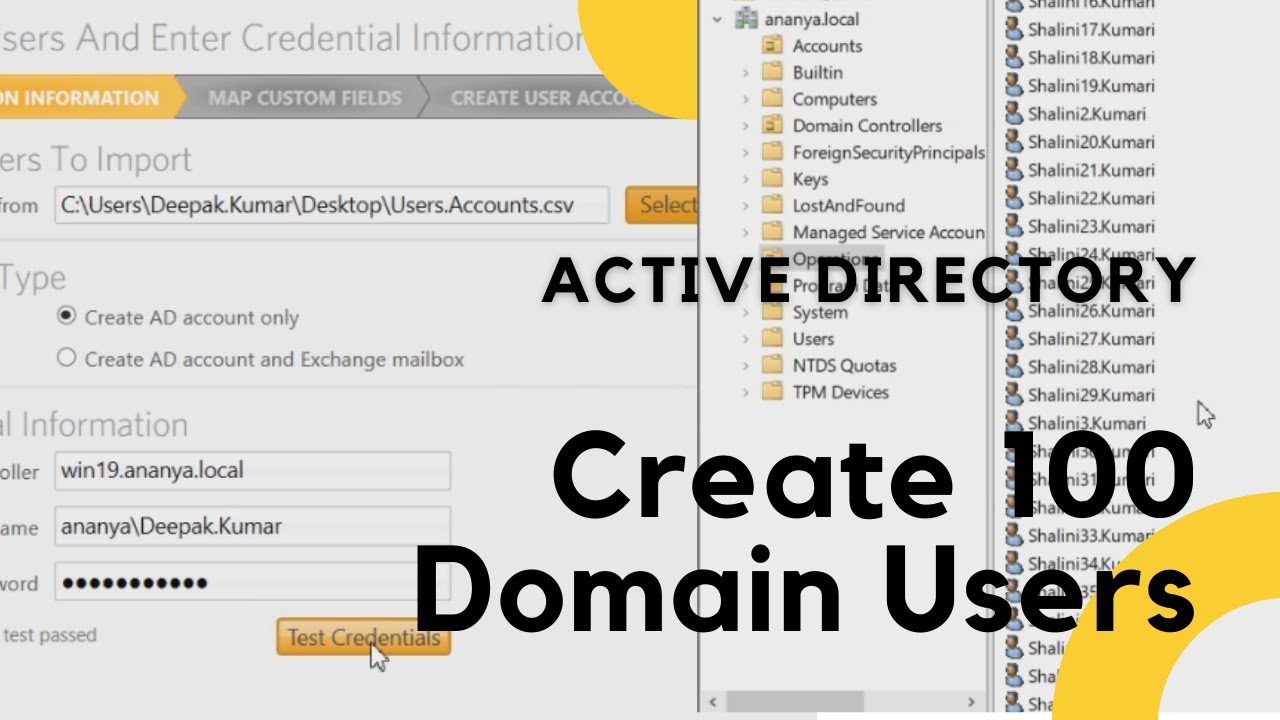Click the user icon for Shalini26.Kumari
Image resolution: width=1280 pixels, height=720 pixels.
pos(1013,310)
